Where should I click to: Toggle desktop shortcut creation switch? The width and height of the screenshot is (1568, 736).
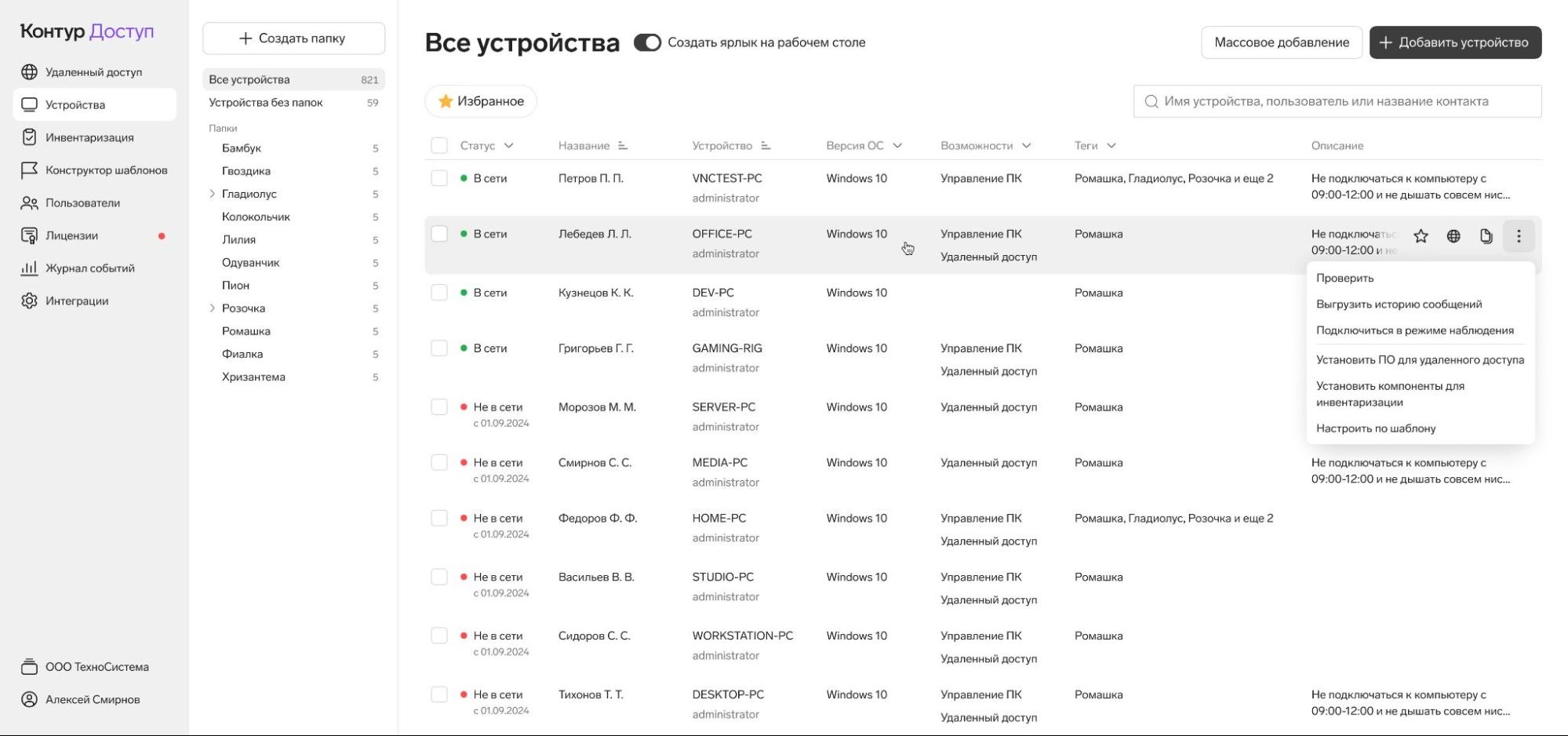647,42
